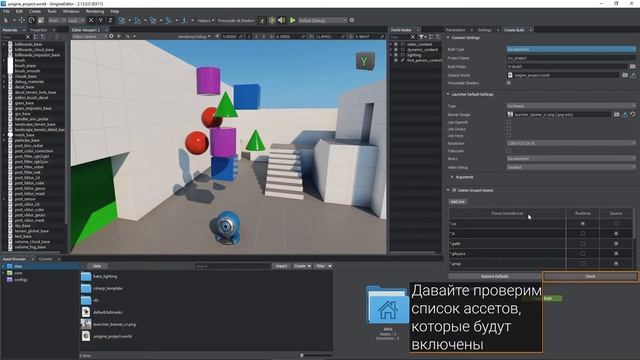Open the Edit menu

[19, 11]
